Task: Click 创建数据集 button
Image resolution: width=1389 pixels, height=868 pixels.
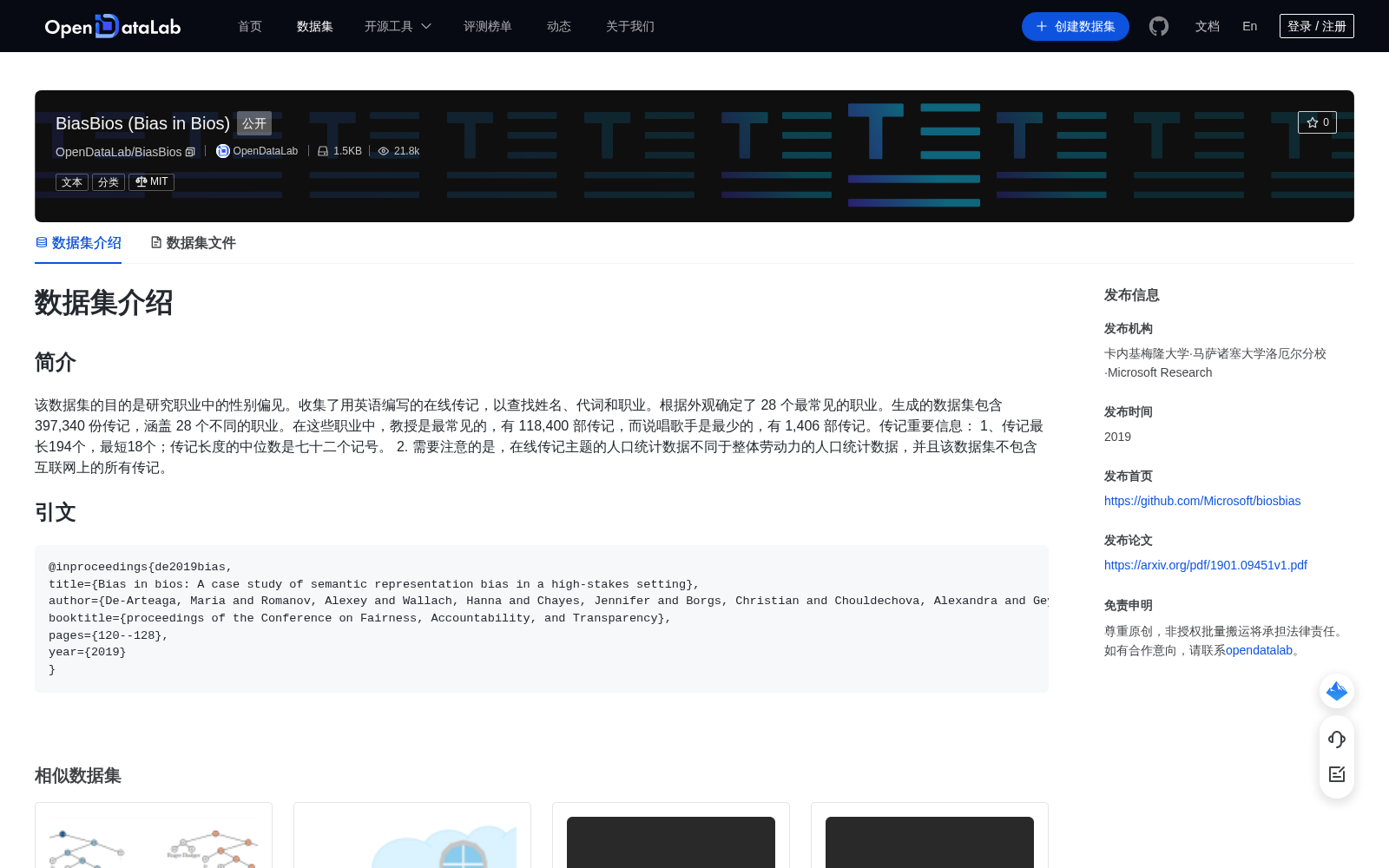Action: click(1076, 27)
